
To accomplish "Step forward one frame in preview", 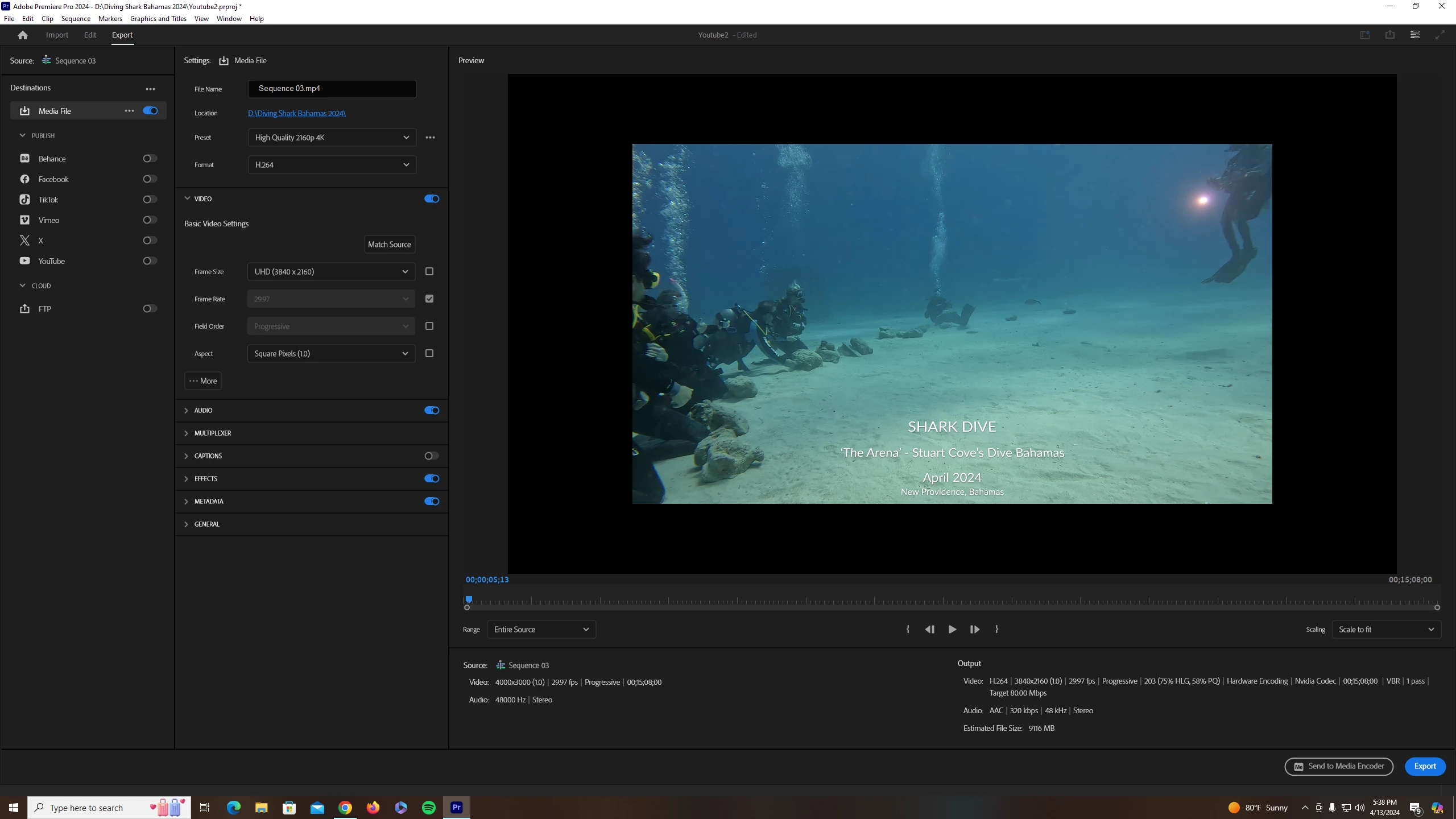I will pos(974,630).
